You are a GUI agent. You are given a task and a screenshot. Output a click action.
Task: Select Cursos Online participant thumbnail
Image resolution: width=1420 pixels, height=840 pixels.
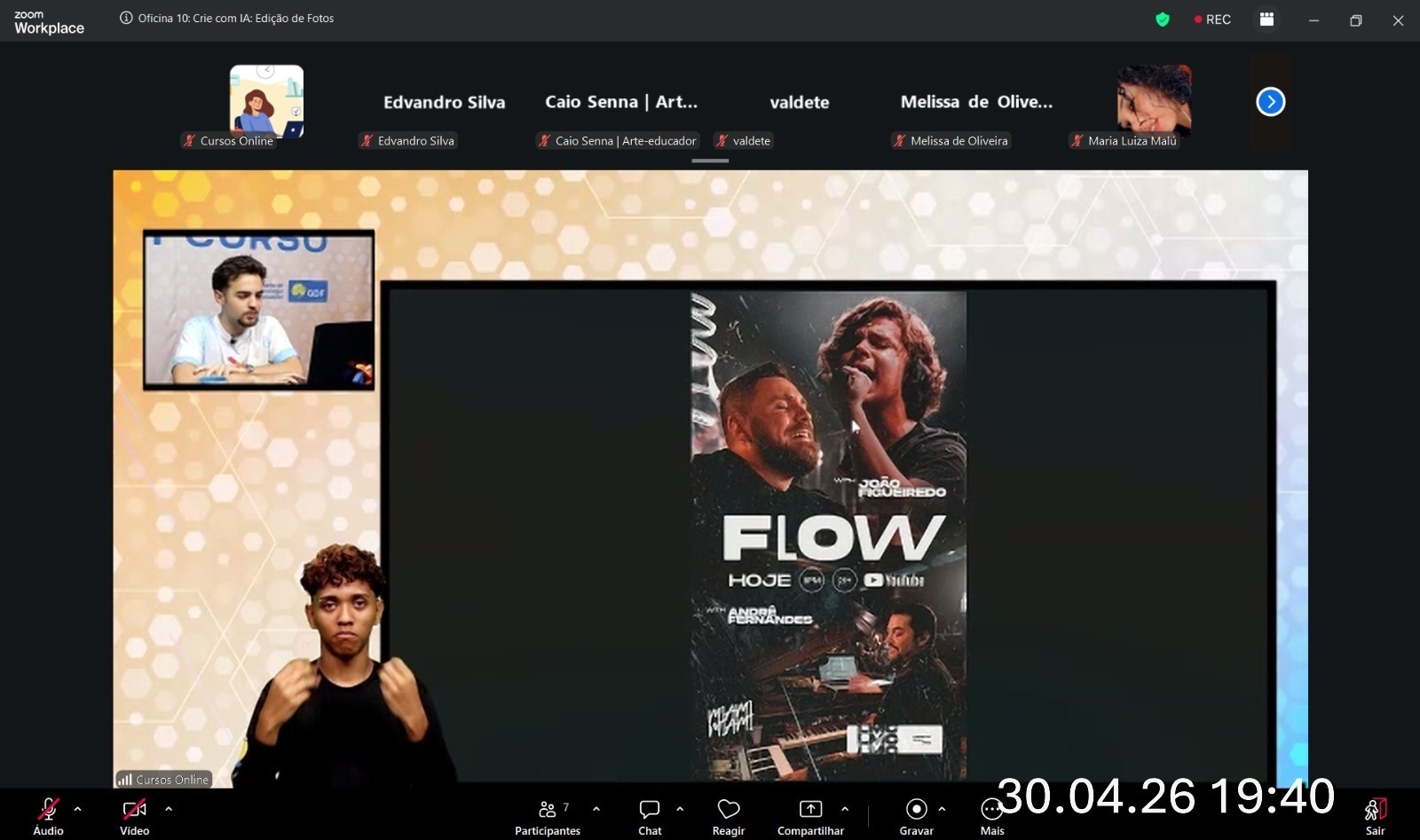pos(266,101)
